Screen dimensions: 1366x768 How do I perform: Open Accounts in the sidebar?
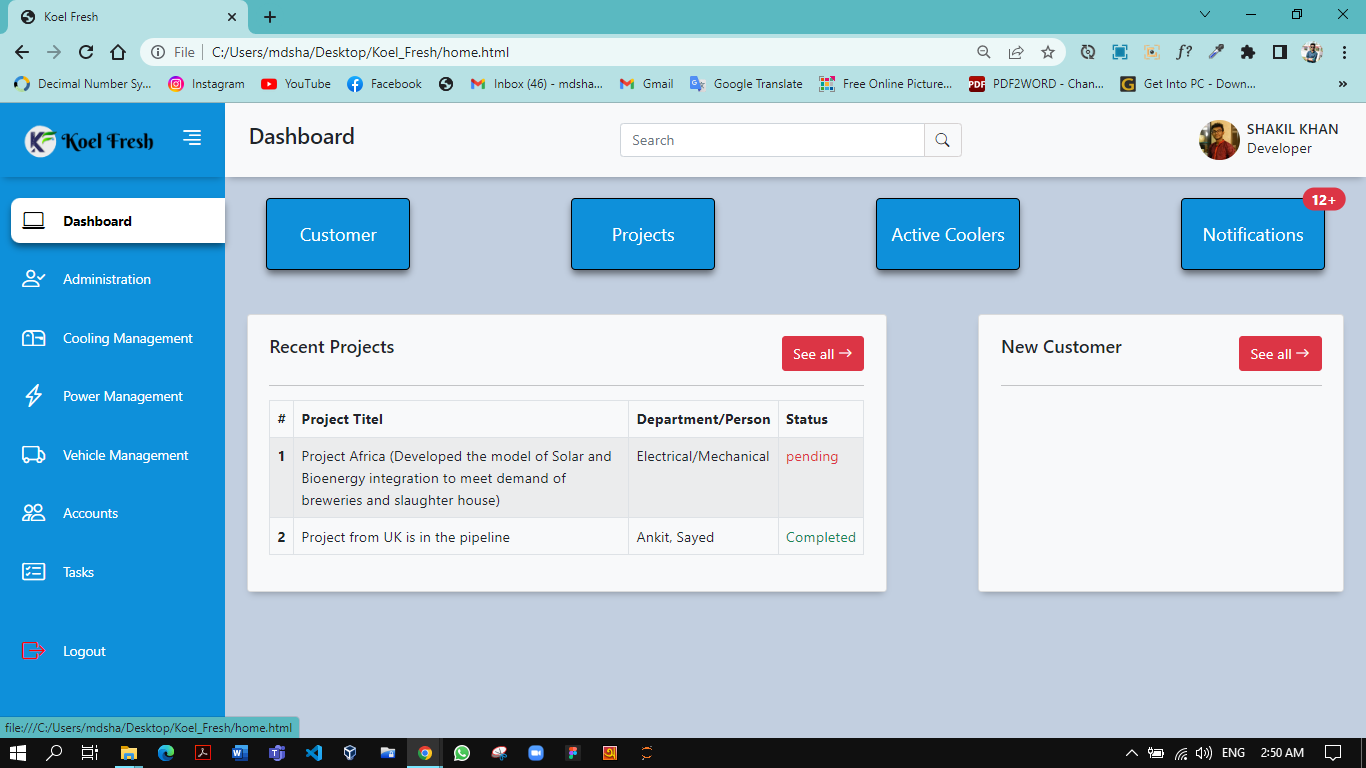(90, 513)
